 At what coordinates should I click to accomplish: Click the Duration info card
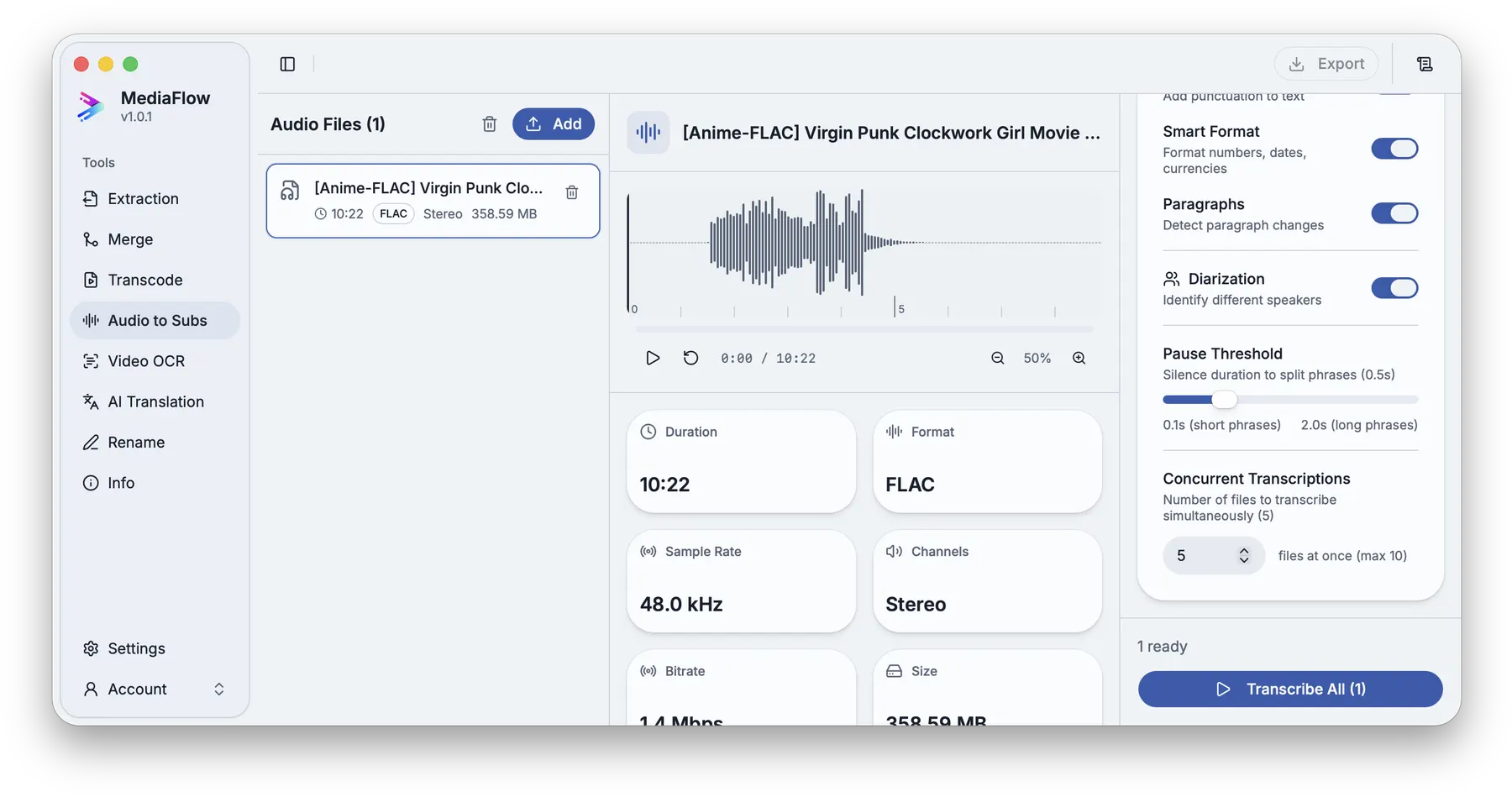pos(742,461)
